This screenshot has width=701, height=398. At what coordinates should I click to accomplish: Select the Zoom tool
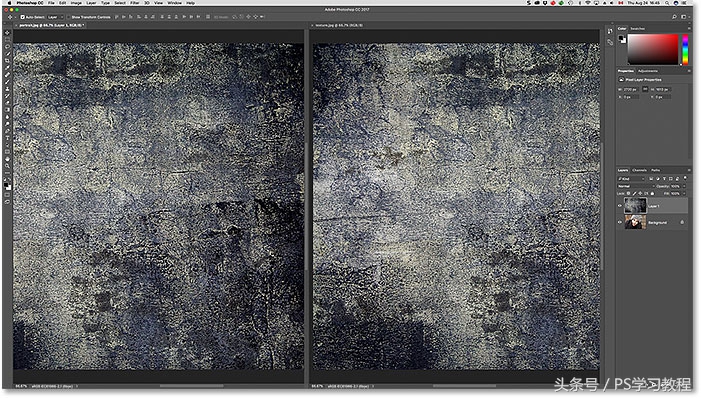[x=7, y=166]
